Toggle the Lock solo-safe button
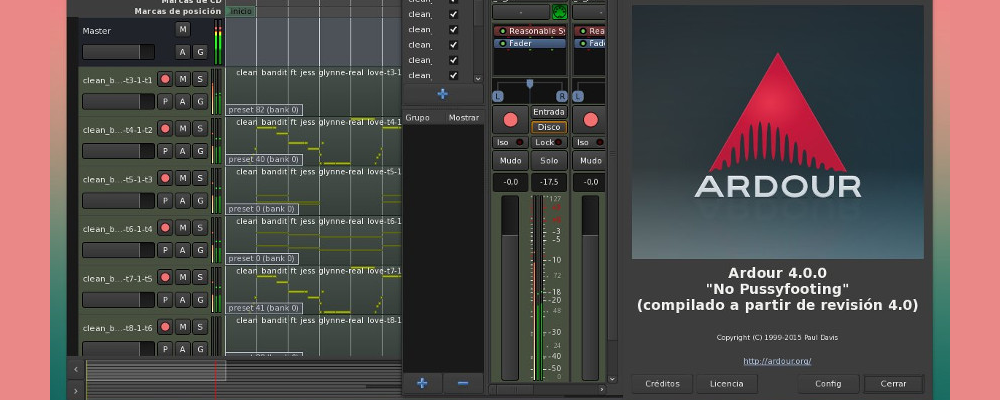1000x400 pixels. 549,142
